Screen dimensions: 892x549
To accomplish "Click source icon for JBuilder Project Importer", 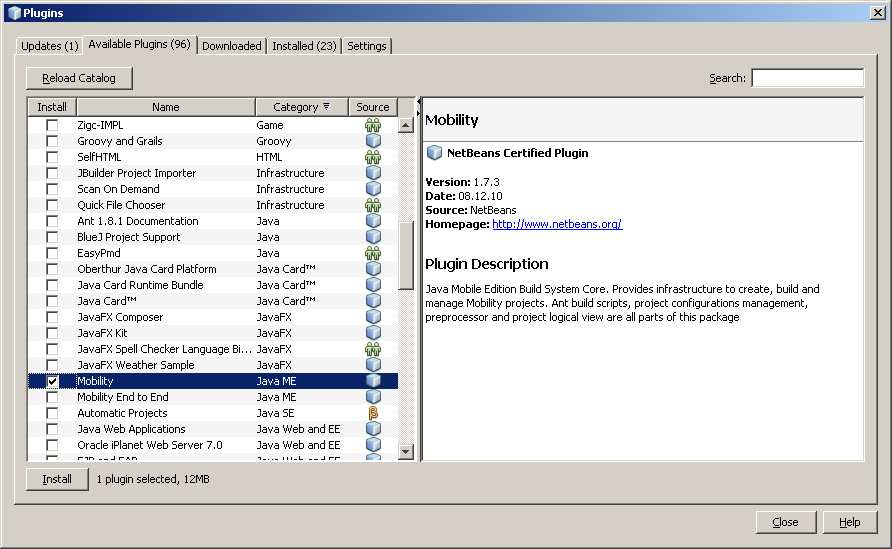I will [373, 173].
